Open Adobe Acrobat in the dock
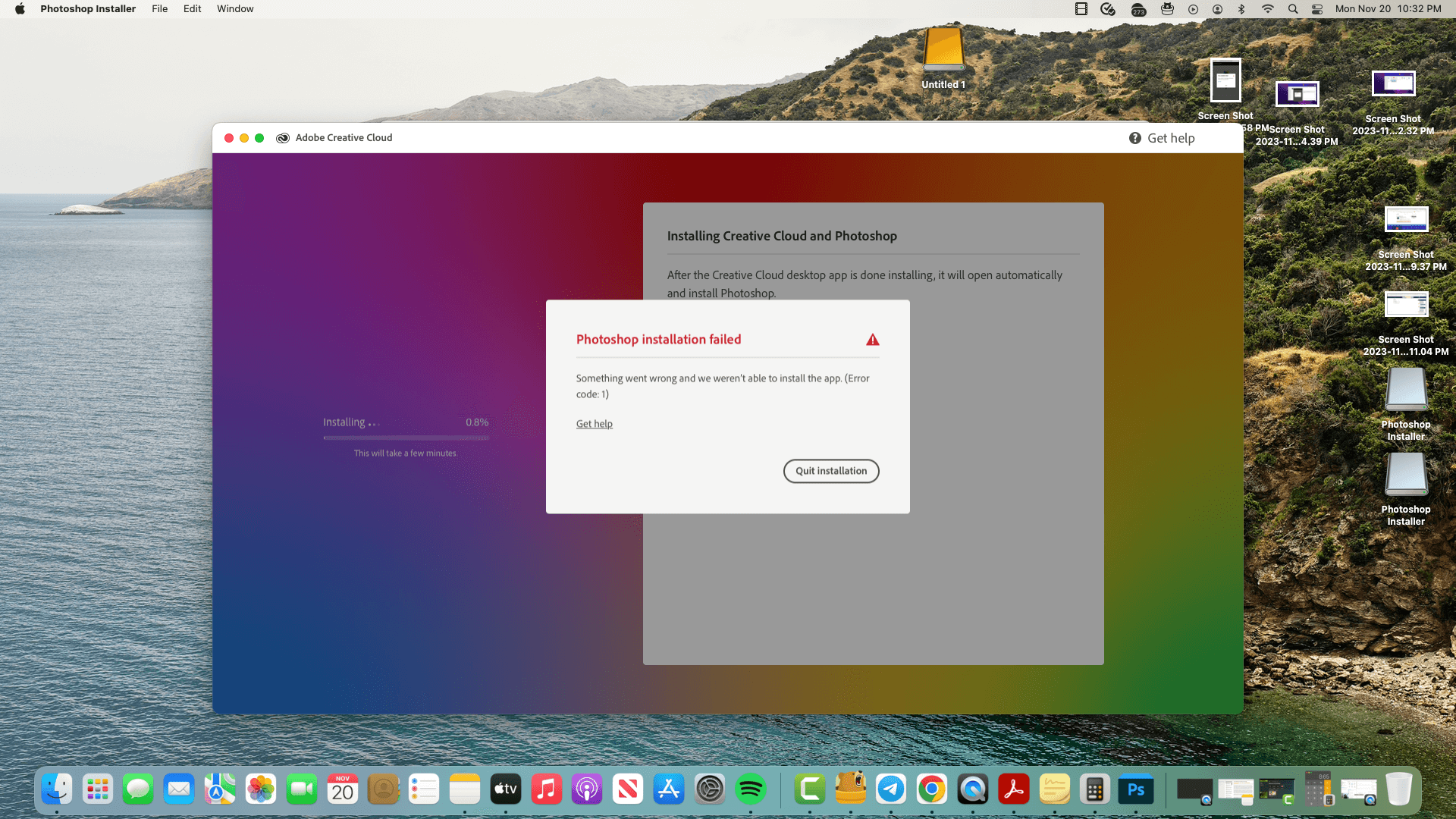 tap(1014, 790)
